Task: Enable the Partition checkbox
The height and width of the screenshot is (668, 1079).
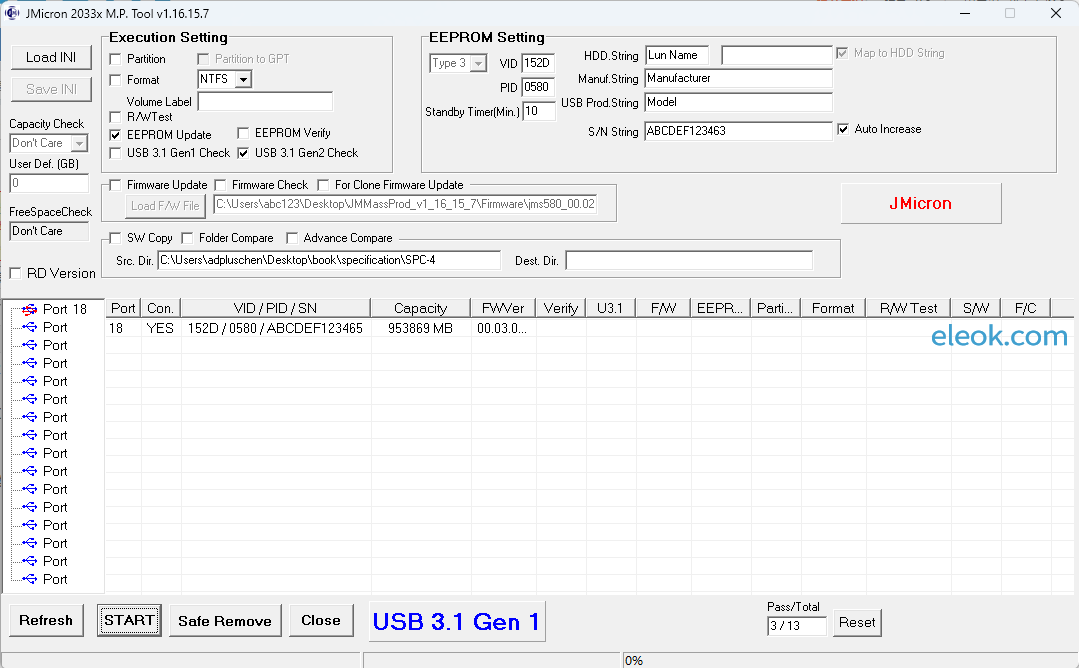Action: pos(116,59)
